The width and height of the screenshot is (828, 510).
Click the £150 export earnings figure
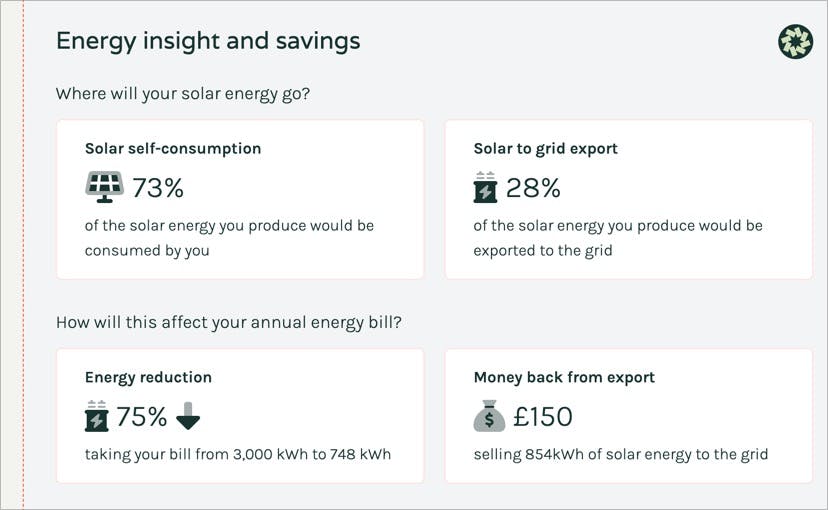543,417
